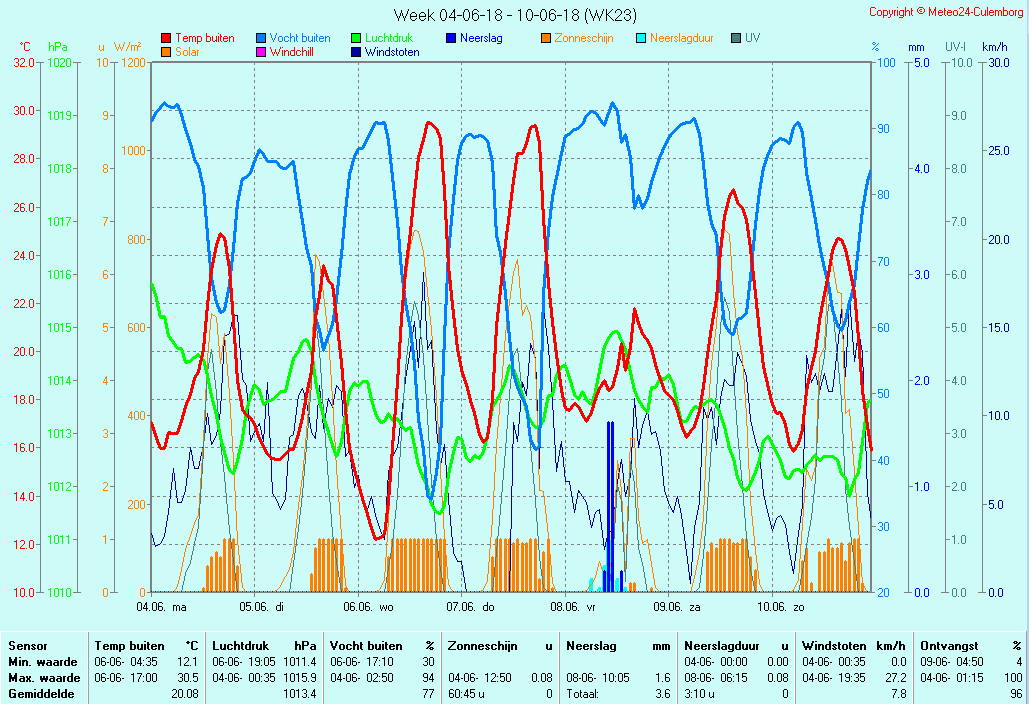Click the cyan Neerslagduur legend swatch

(641, 39)
